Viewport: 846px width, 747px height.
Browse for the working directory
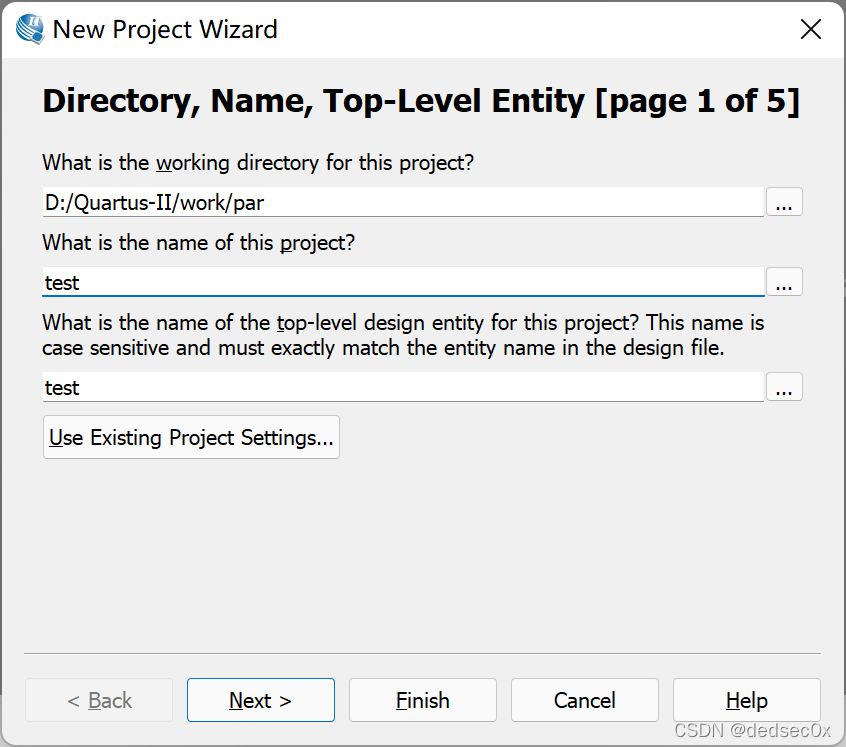pos(784,202)
